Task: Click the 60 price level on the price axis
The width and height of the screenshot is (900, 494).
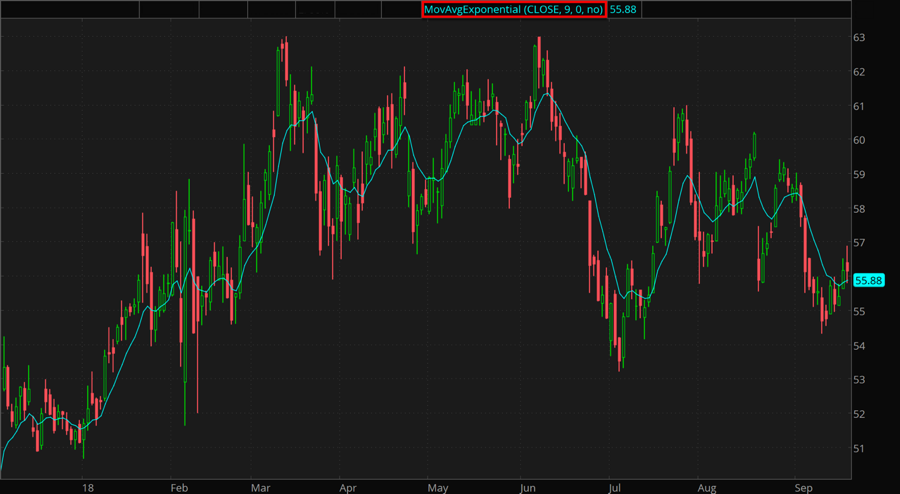Action: click(x=859, y=140)
